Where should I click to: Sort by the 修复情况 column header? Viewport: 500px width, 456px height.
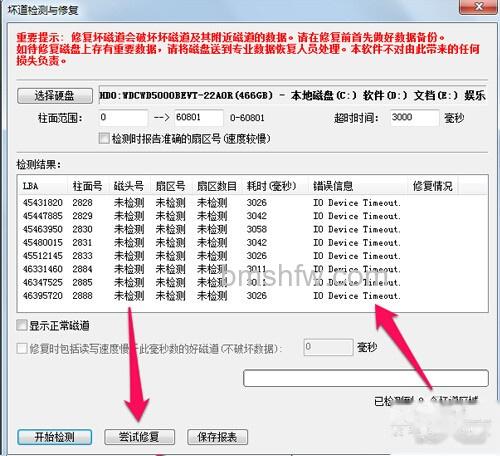[x=433, y=186]
